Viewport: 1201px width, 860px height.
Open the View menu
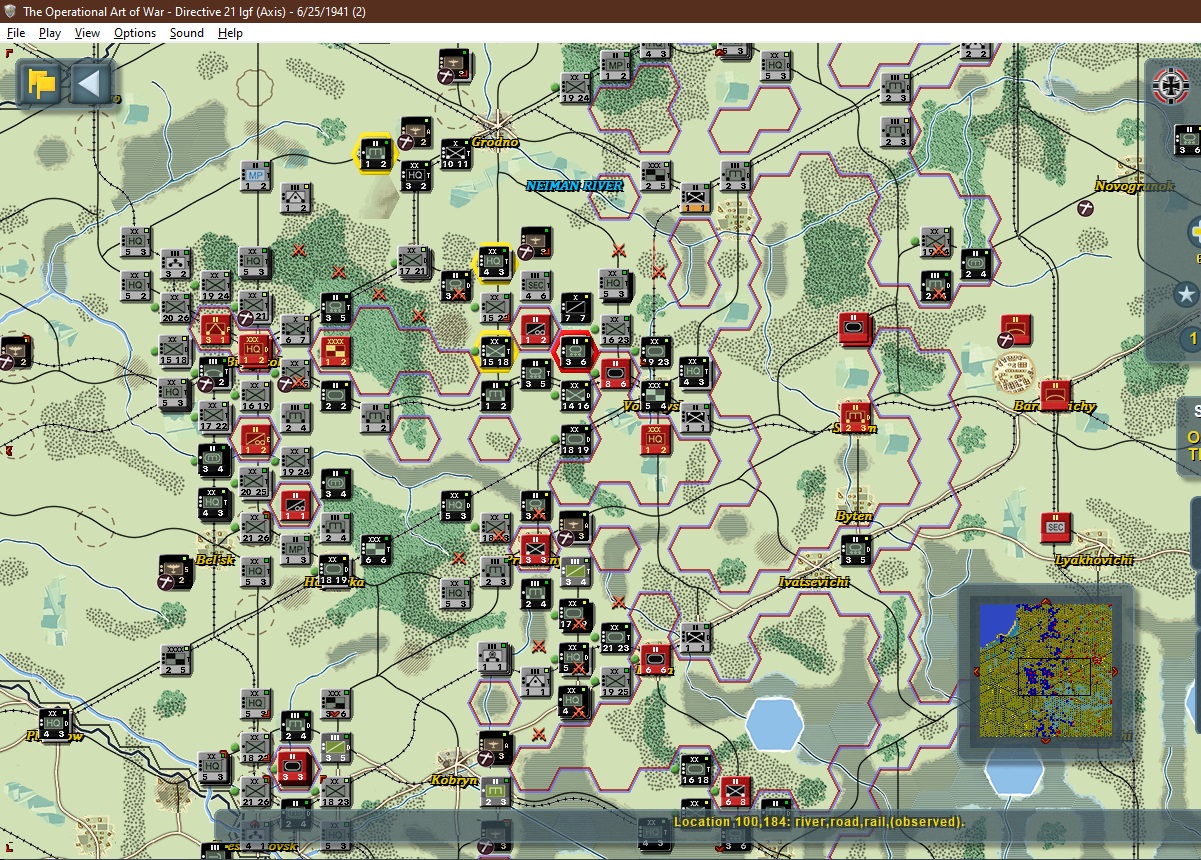tap(88, 33)
